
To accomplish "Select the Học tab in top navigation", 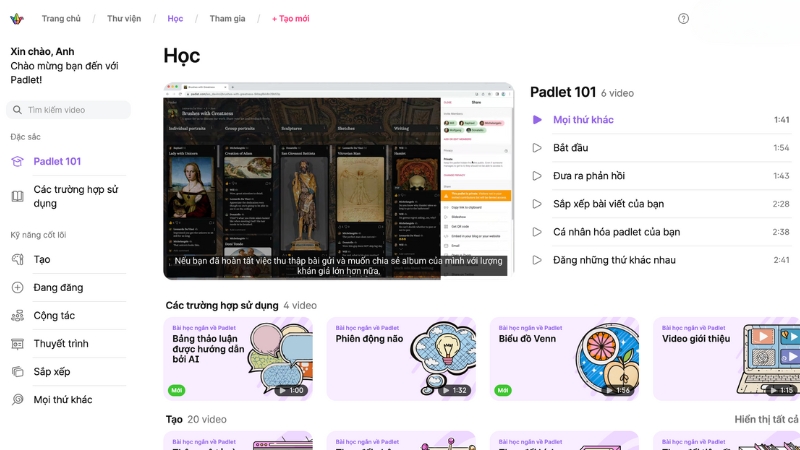I will [175, 18].
